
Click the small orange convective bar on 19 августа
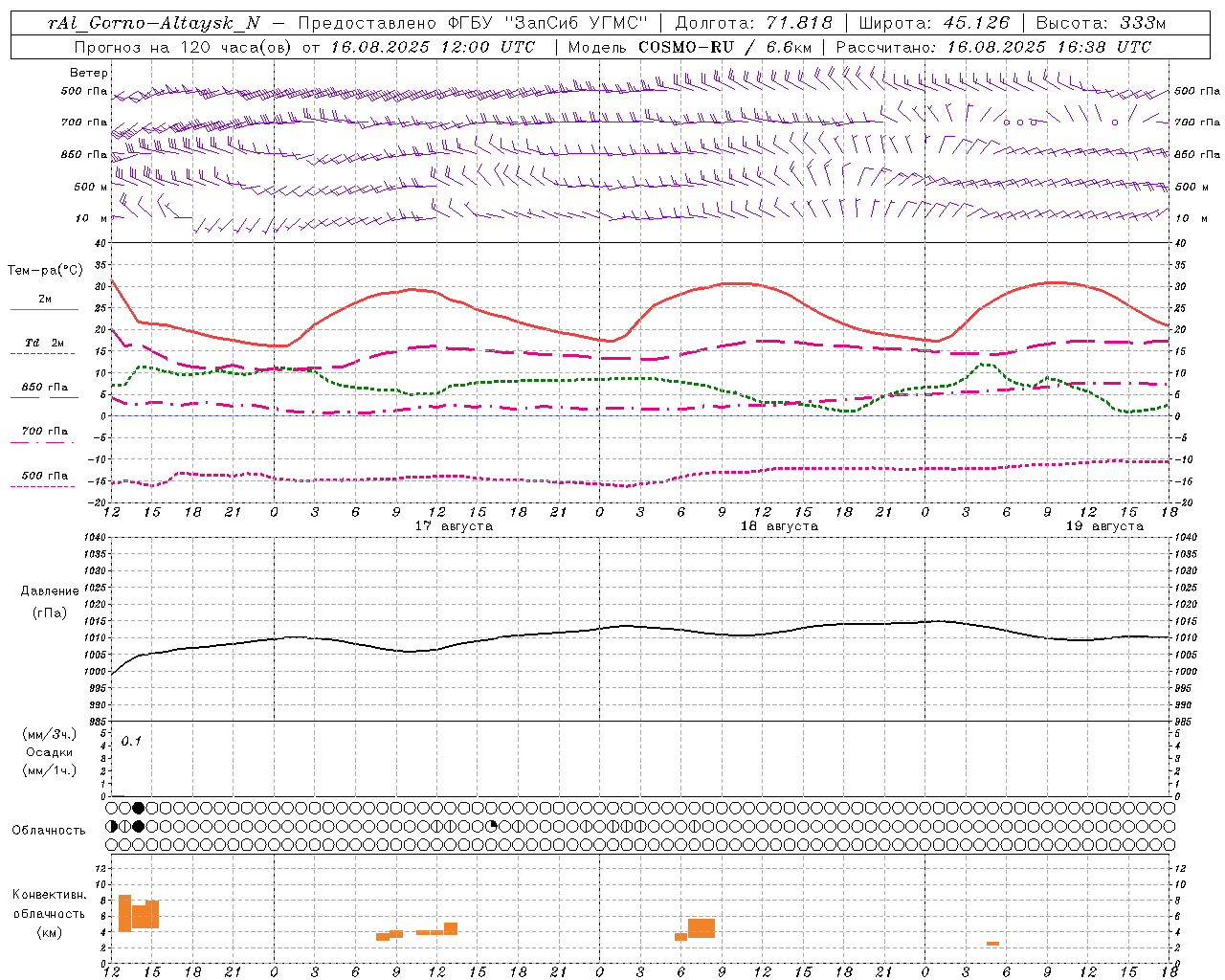992,944
